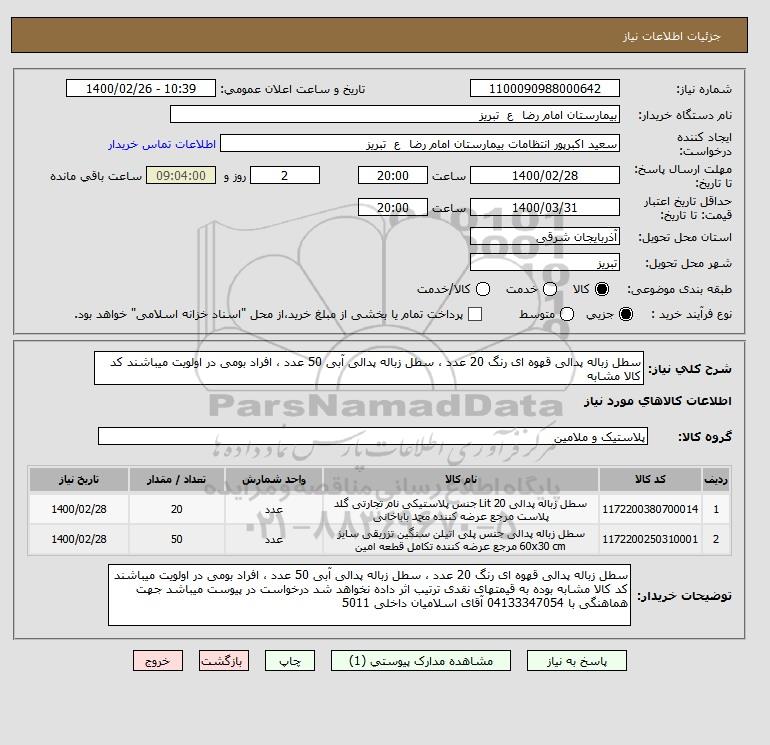Click the province field آذربایجان شرقی
Viewport: 770px width, 745px height.
[x=545, y=237]
